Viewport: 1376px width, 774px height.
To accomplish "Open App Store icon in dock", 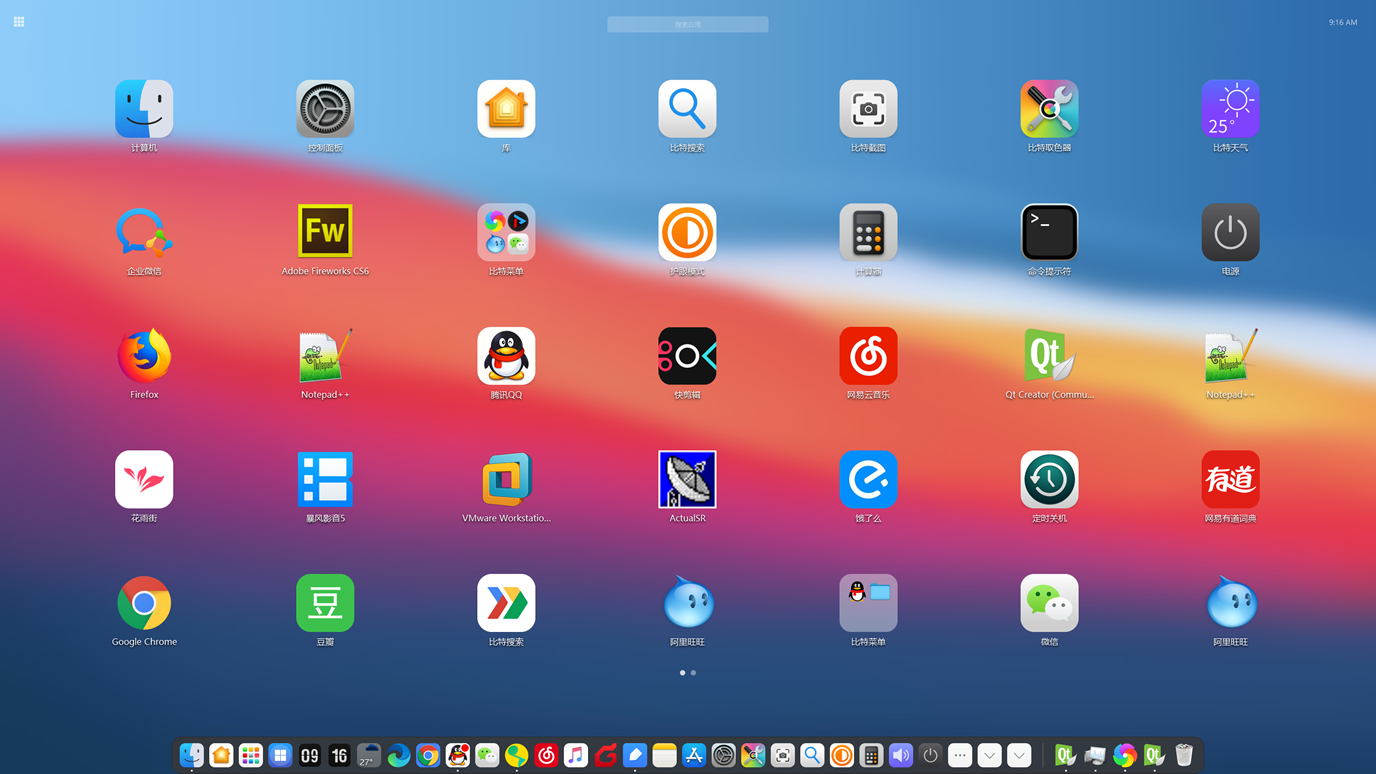I will tap(694, 756).
